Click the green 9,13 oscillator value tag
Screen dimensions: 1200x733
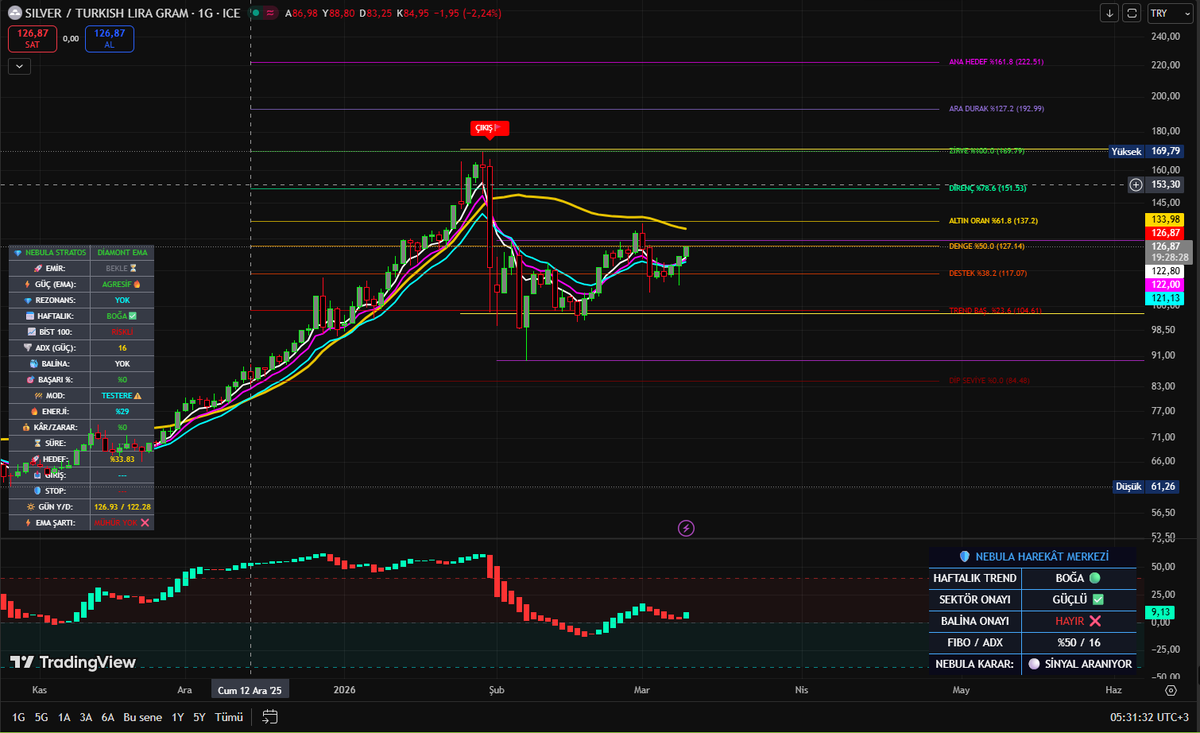(x=1161, y=611)
